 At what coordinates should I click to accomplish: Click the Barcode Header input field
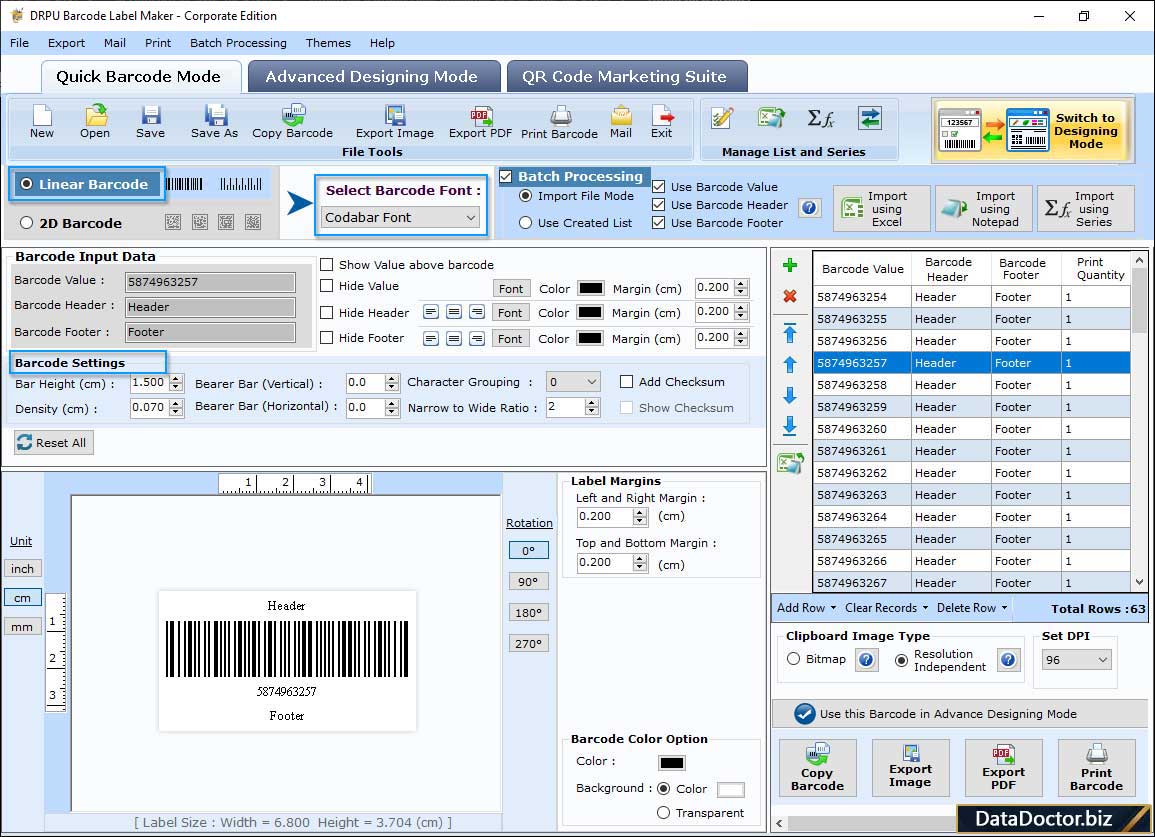click(210, 307)
